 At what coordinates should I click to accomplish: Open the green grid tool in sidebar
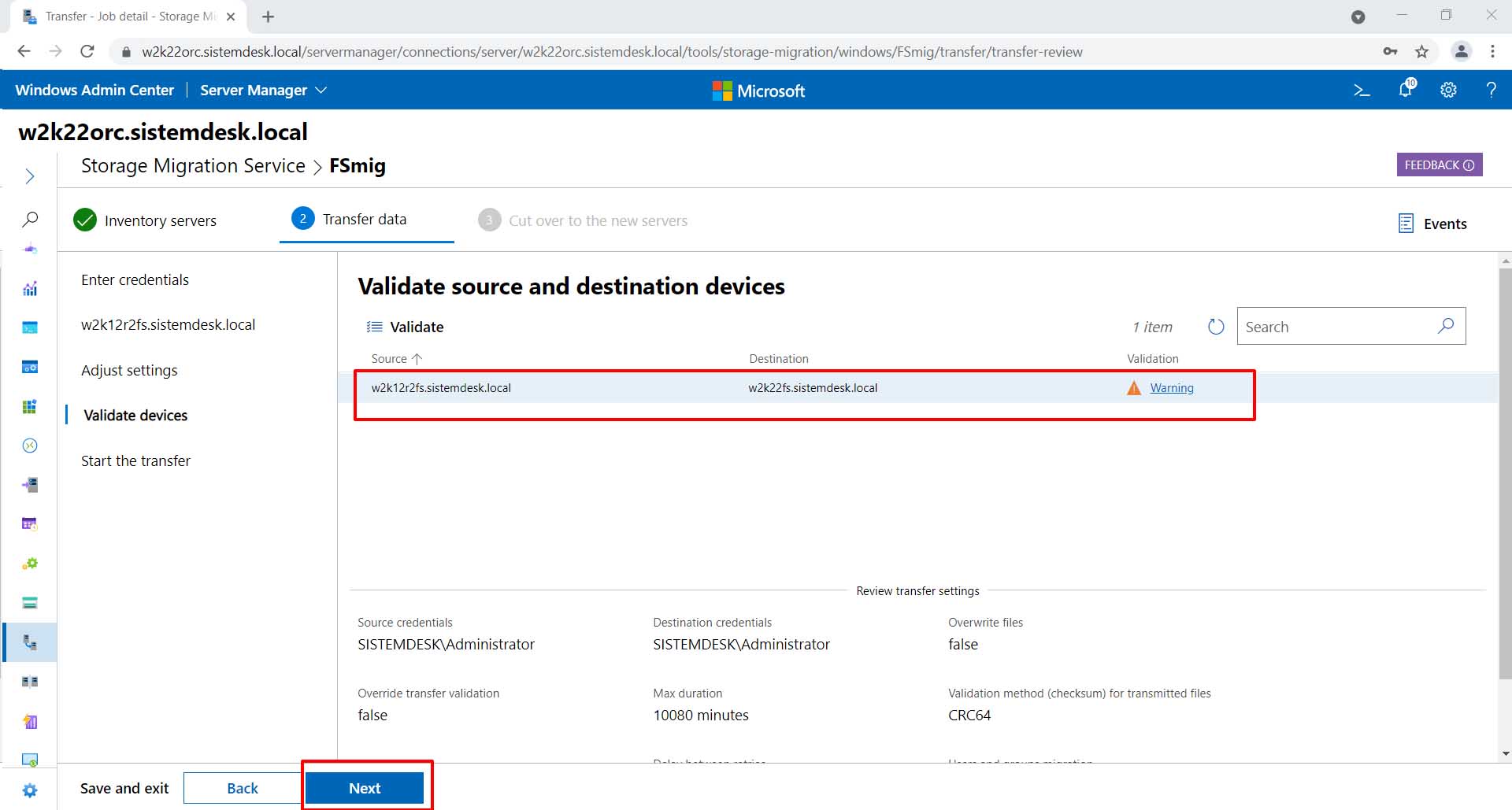pyautogui.click(x=30, y=406)
